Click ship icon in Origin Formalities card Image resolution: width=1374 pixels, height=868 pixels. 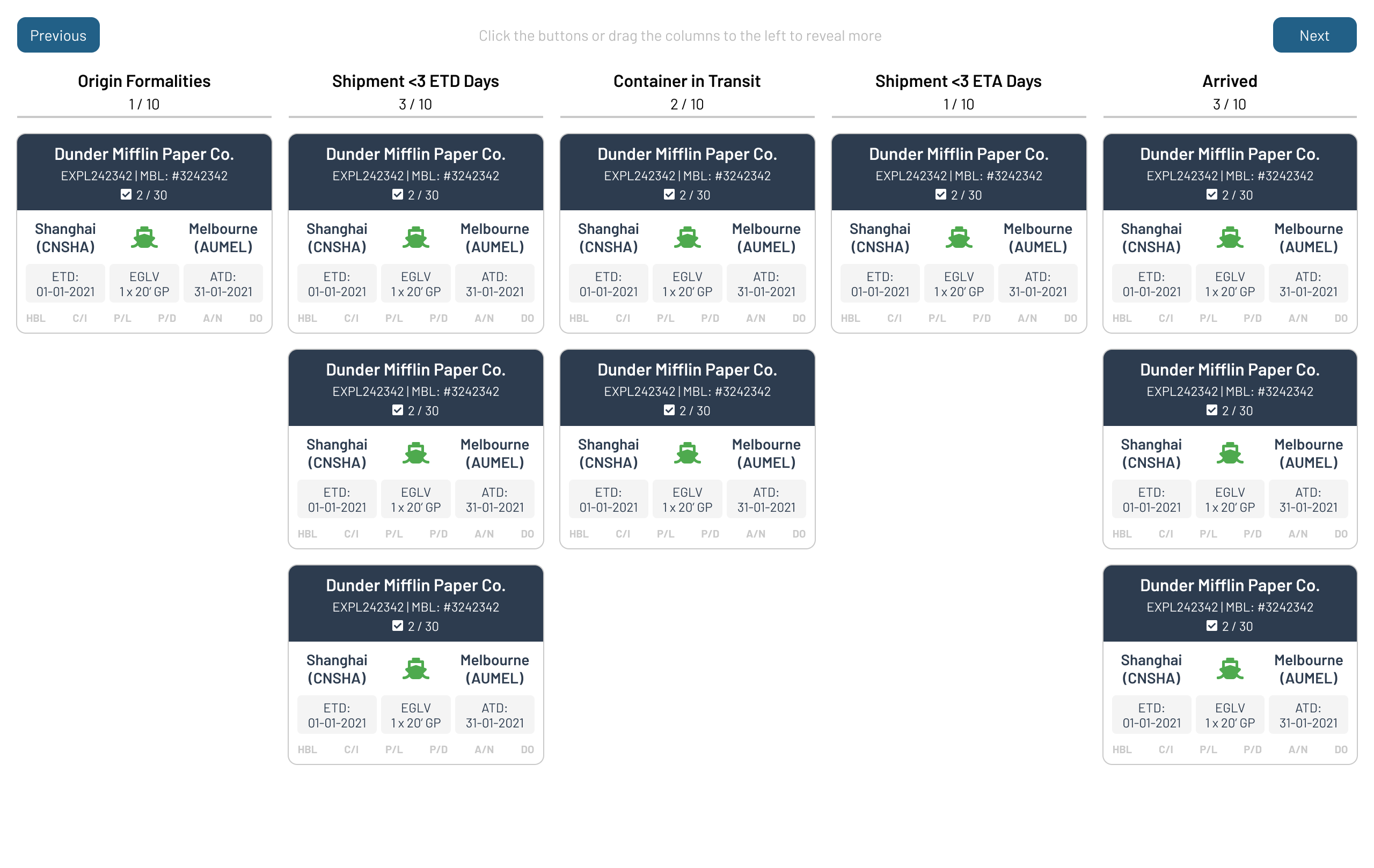pos(144,238)
